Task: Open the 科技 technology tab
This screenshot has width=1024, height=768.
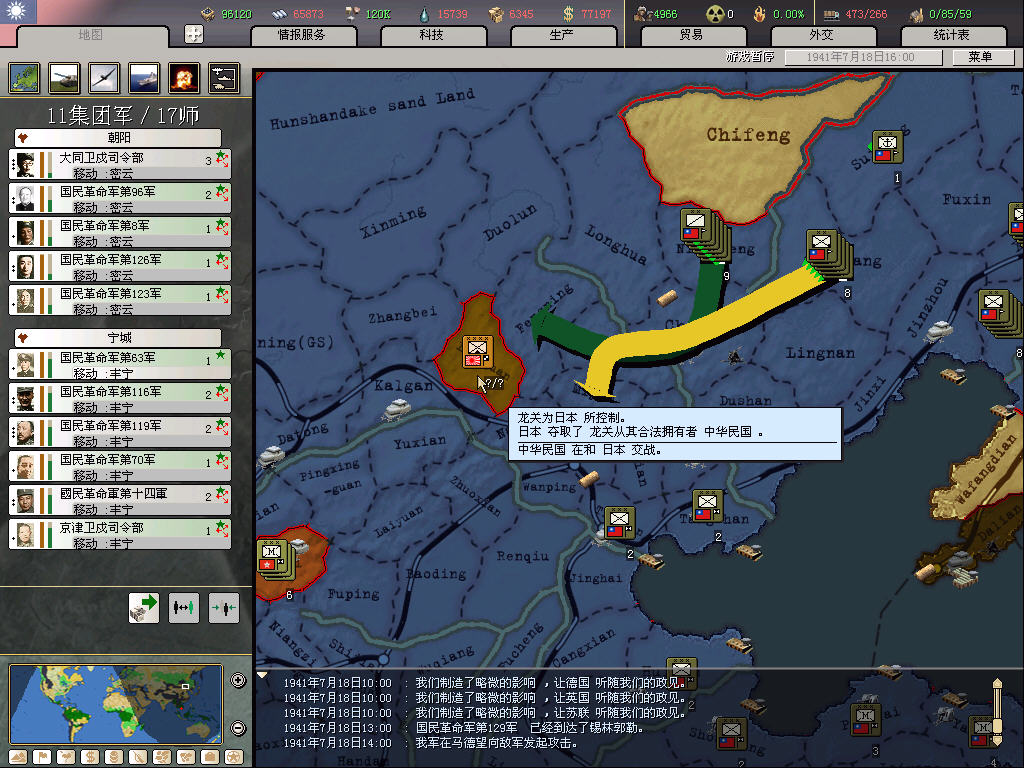Action: (x=432, y=35)
